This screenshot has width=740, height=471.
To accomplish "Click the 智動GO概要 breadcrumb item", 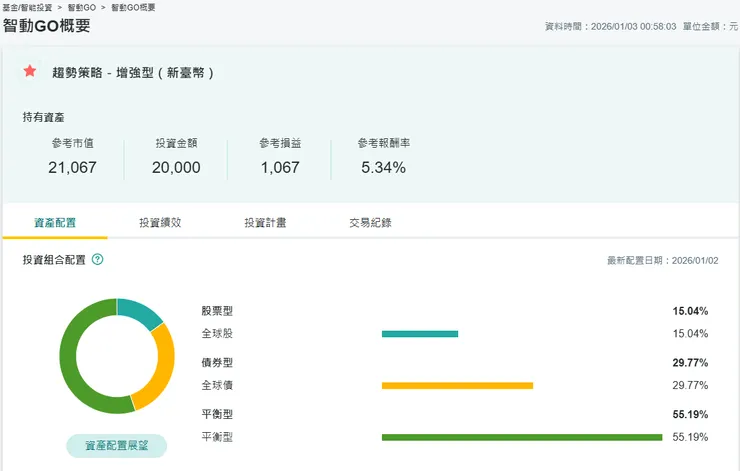I will [133, 8].
